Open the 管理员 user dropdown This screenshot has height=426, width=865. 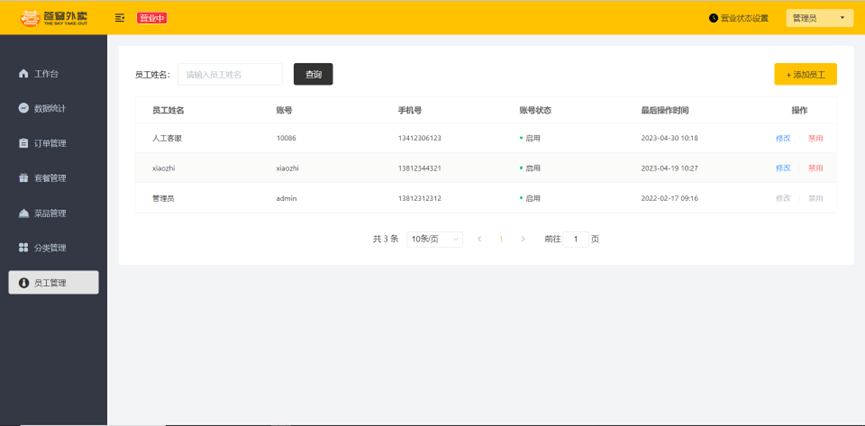(x=819, y=18)
